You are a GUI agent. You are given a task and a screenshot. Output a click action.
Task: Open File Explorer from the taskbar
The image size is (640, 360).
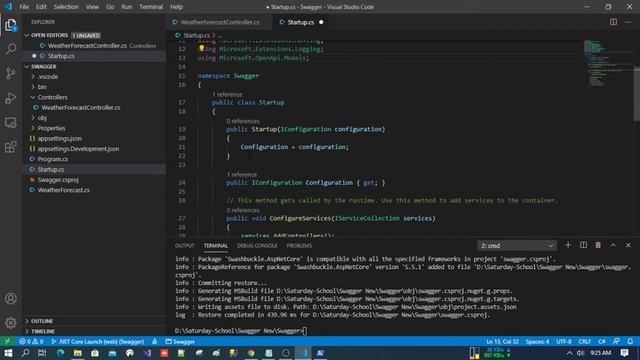click(78, 353)
